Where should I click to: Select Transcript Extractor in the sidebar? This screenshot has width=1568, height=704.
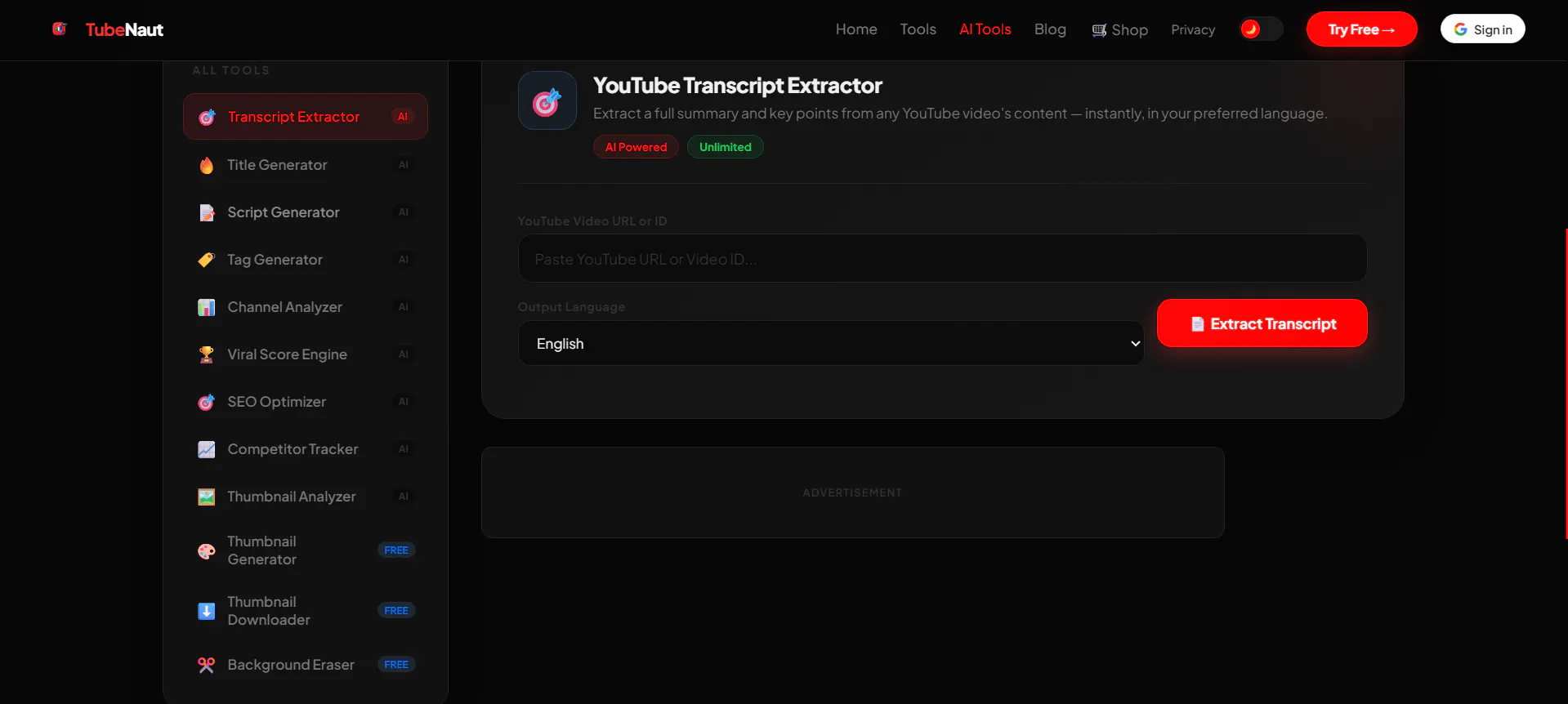point(306,117)
